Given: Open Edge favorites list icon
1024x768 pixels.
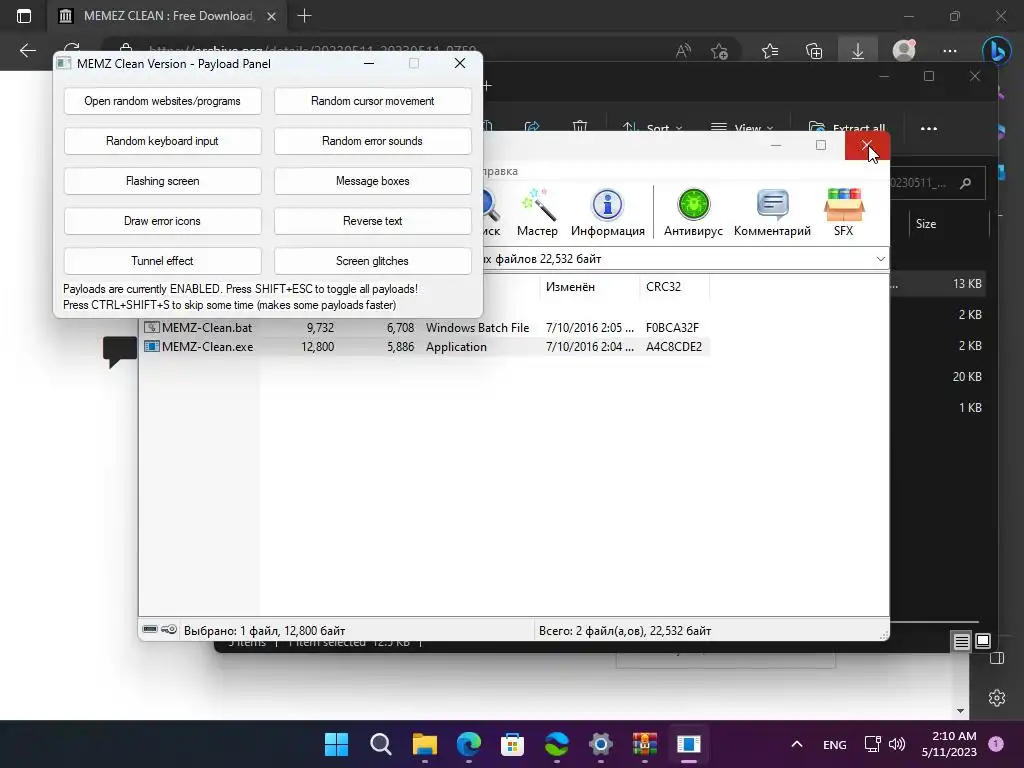Looking at the screenshot, I should [x=770, y=51].
